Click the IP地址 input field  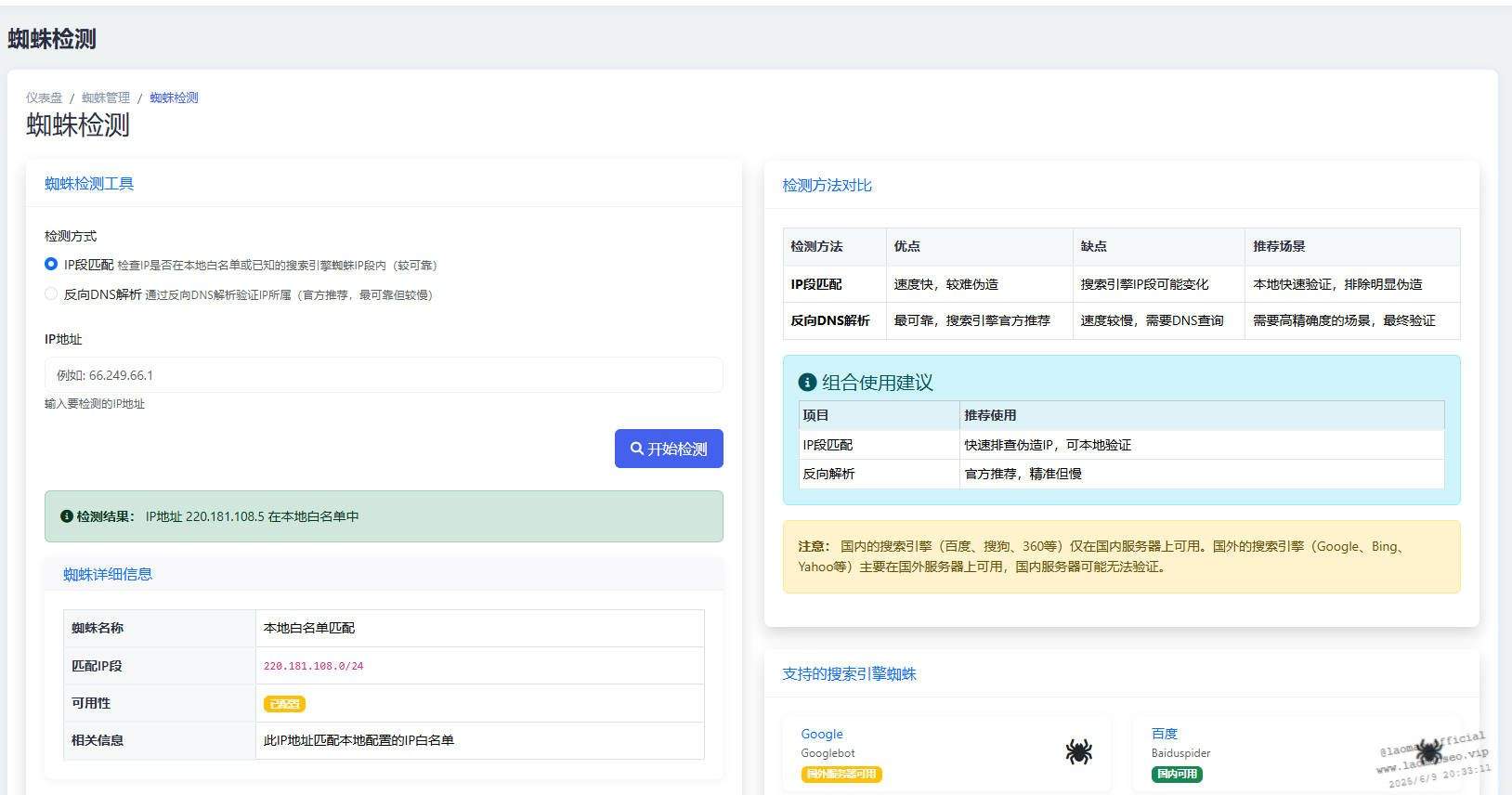[384, 375]
